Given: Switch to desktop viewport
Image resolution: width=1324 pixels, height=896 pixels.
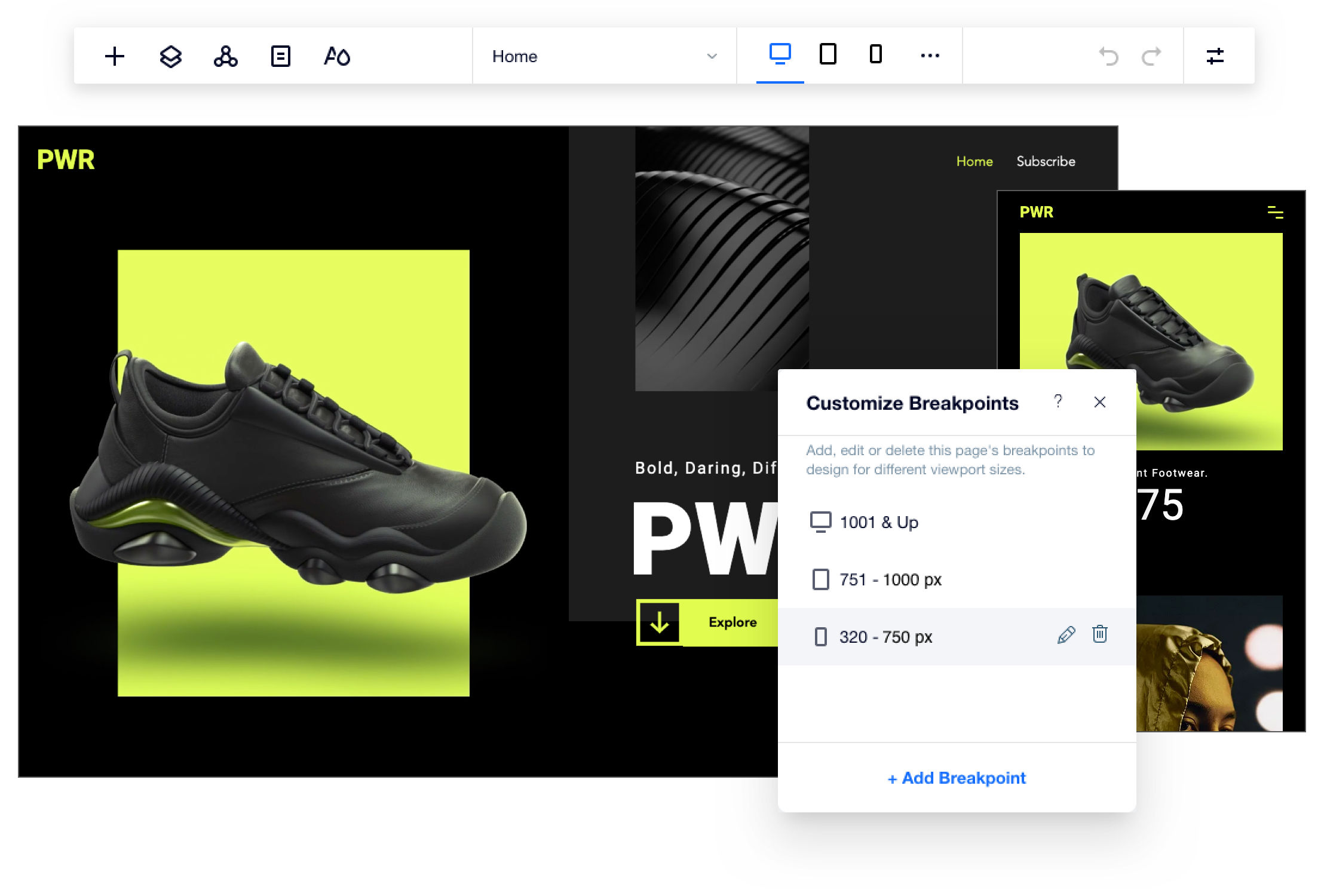Looking at the screenshot, I should [x=780, y=54].
